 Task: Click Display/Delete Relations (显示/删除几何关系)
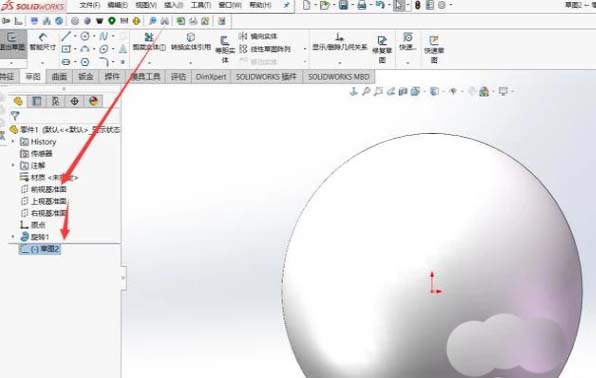[339, 42]
